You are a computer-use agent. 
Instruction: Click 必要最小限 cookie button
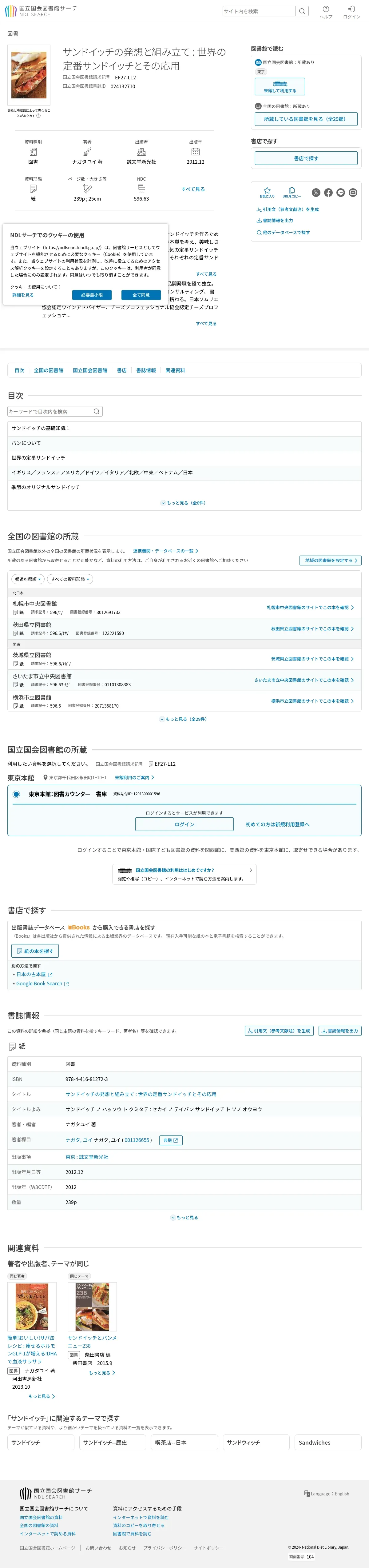coord(92,295)
